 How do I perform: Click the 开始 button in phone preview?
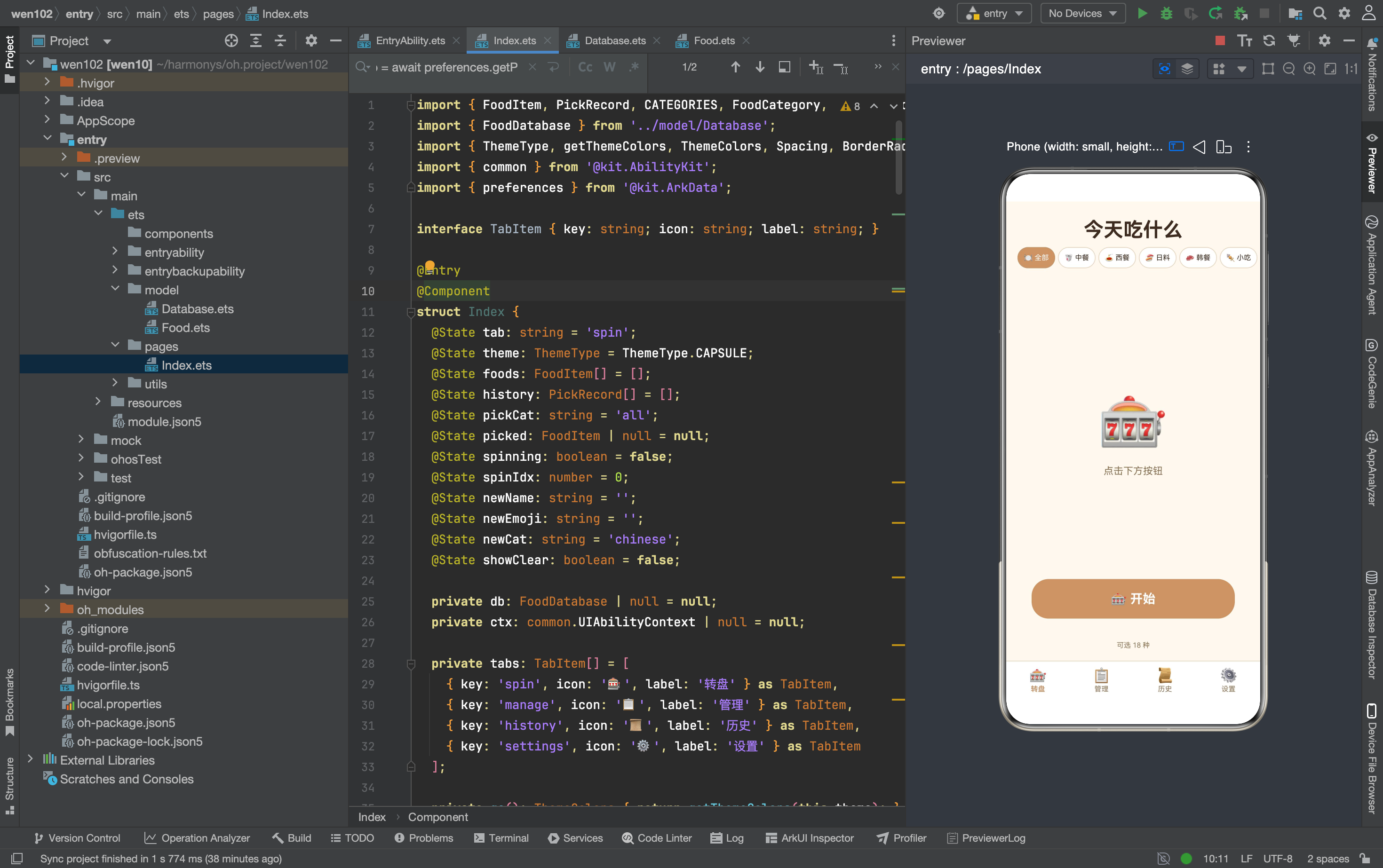pyautogui.click(x=1133, y=599)
